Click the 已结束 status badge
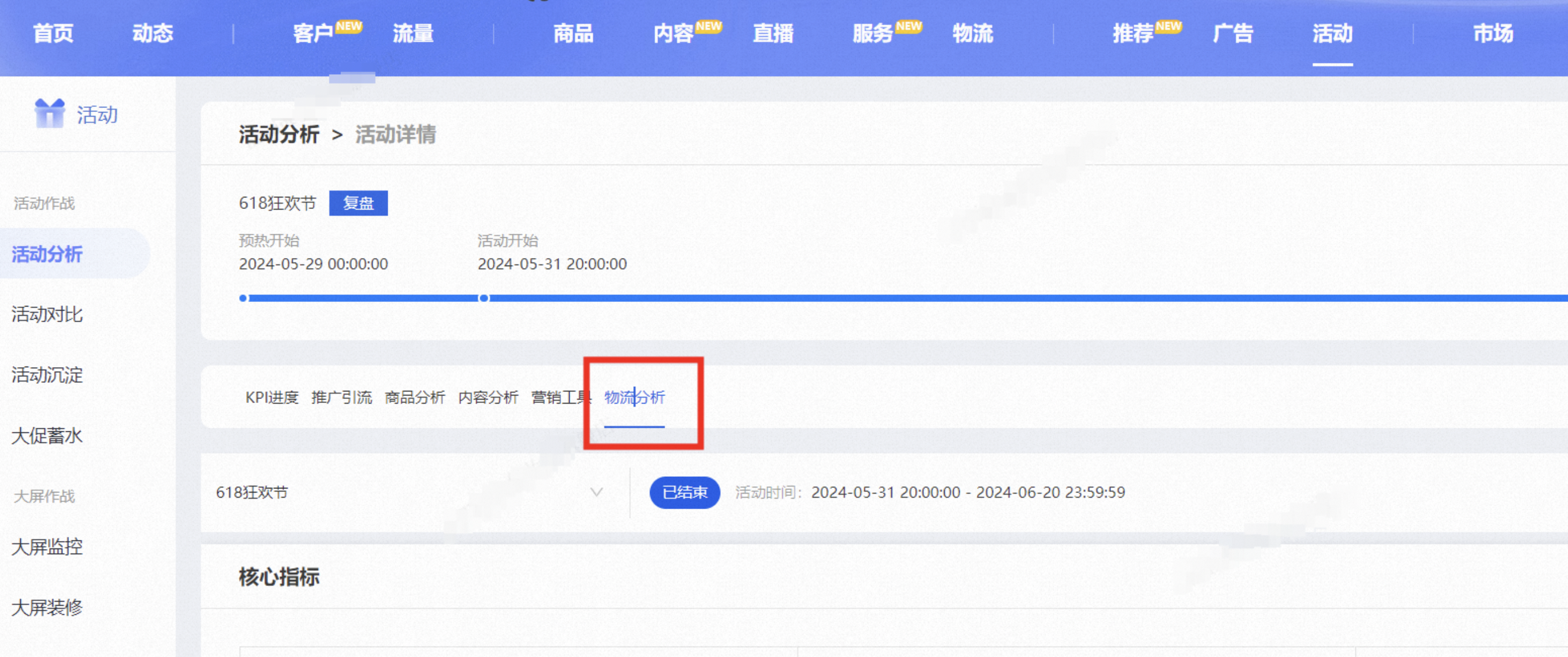The height and width of the screenshot is (657, 1568). (685, 493)
